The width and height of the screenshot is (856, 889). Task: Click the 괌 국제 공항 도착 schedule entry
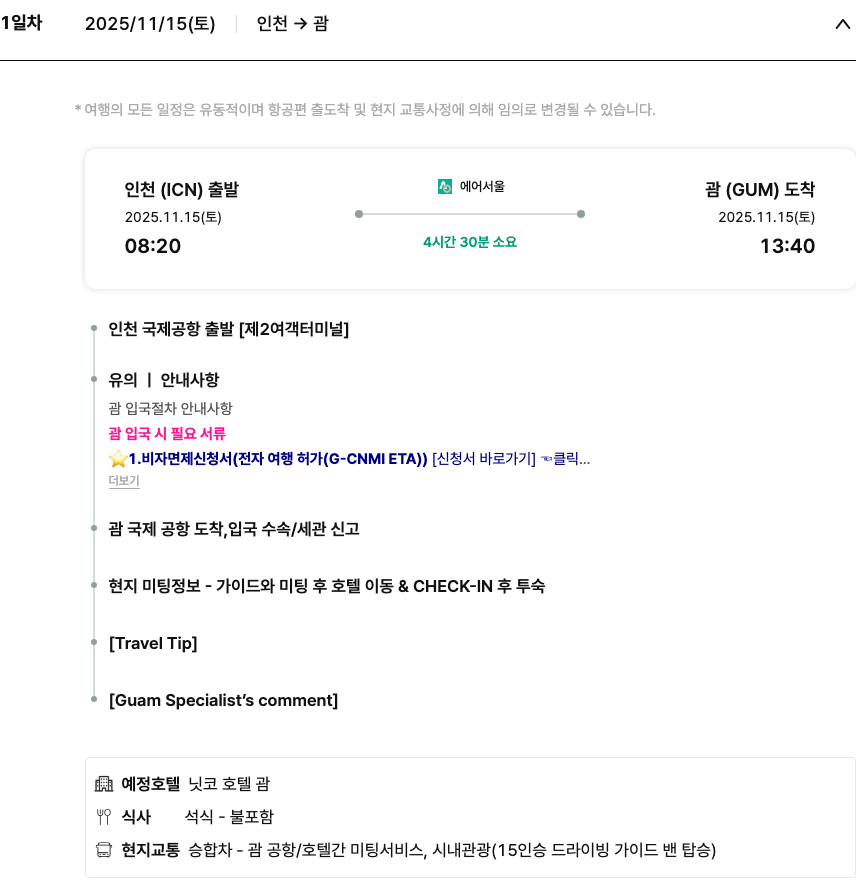[x=233, y=529]
